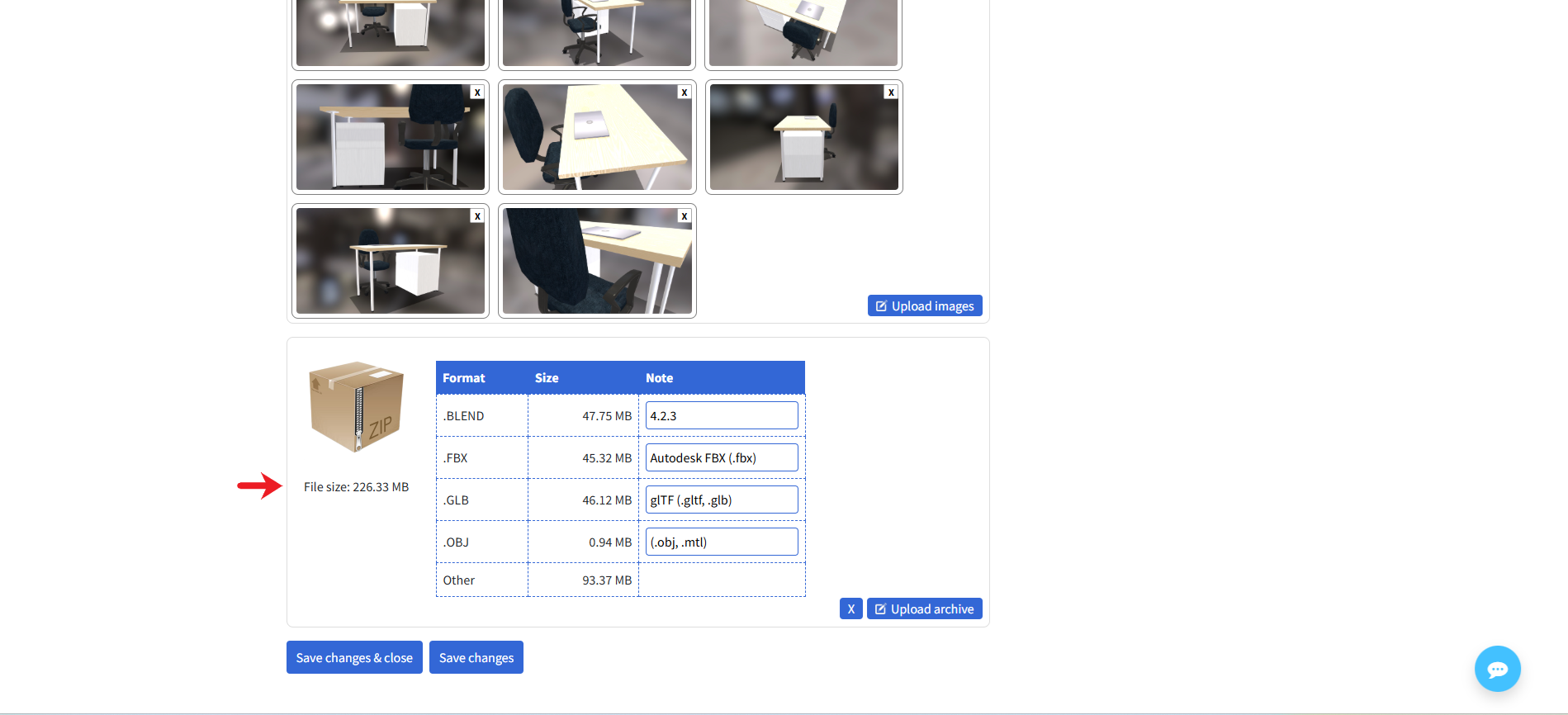Image resolution: width=1568 pixels, height=715 pixels.
Task: Click the Save changes button
Action: click(x=476, y=657)
